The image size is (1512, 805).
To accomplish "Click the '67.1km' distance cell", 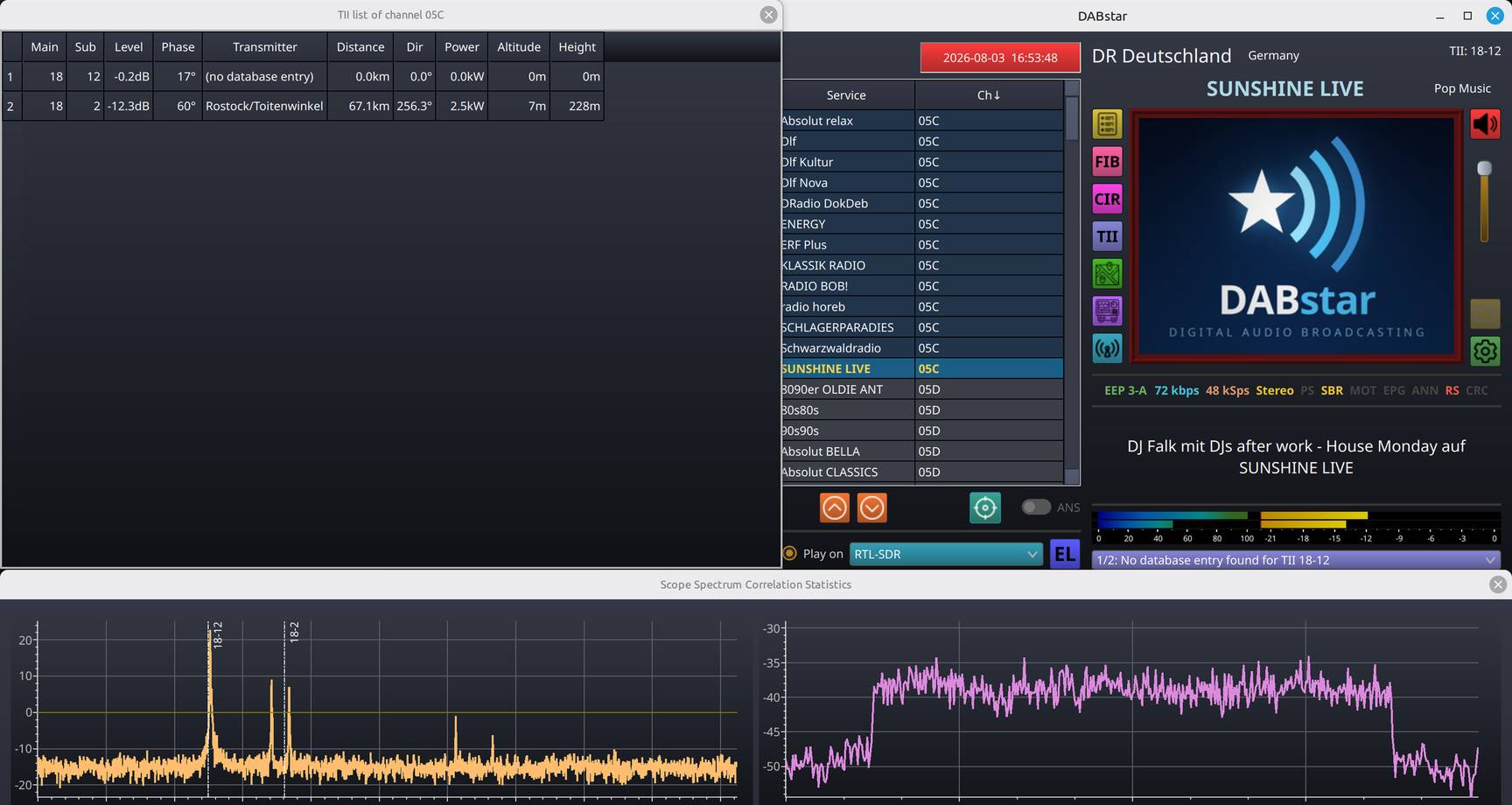I will click(360, 106).
